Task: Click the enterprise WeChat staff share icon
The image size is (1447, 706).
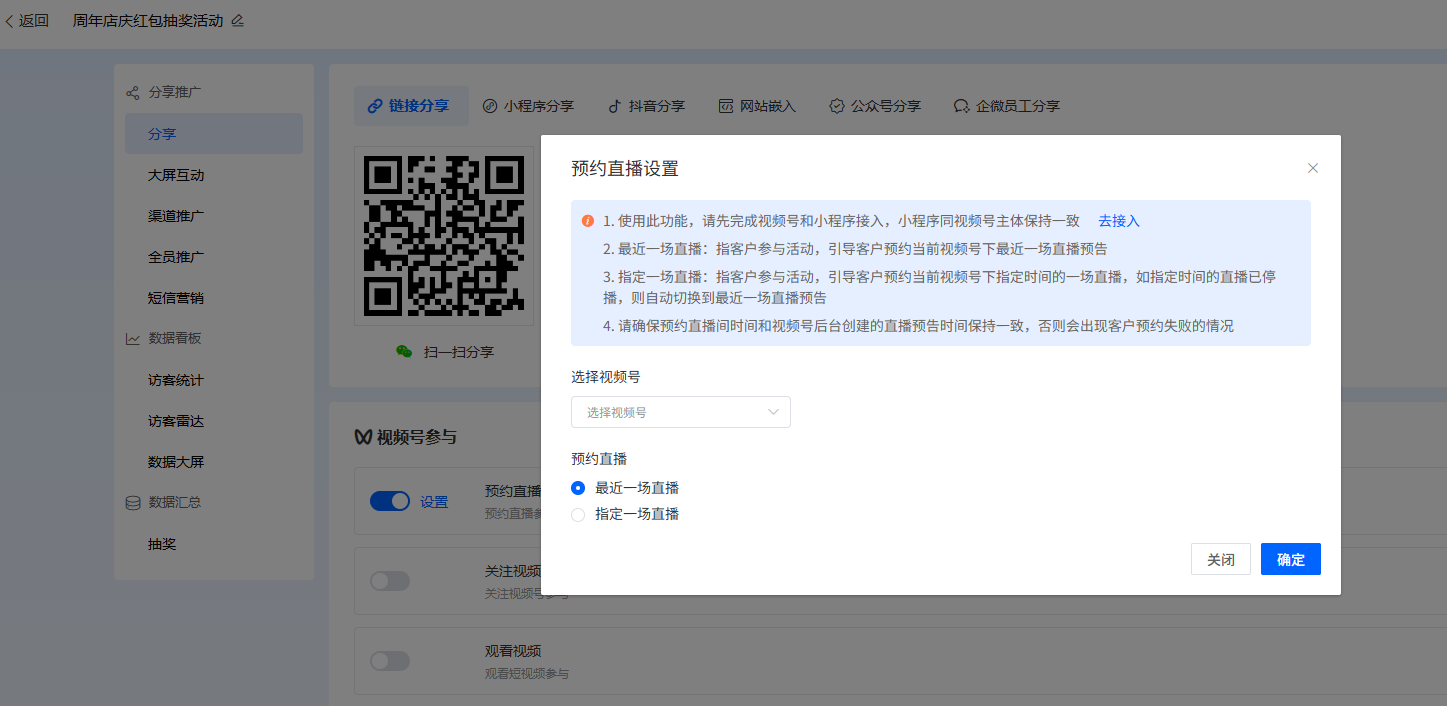Action: [x=962, y=106]
